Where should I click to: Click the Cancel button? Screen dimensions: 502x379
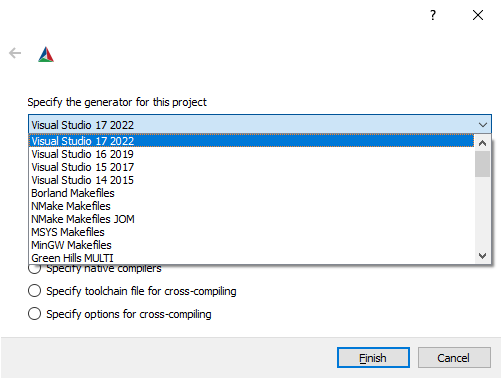click(x=454, y=358)
